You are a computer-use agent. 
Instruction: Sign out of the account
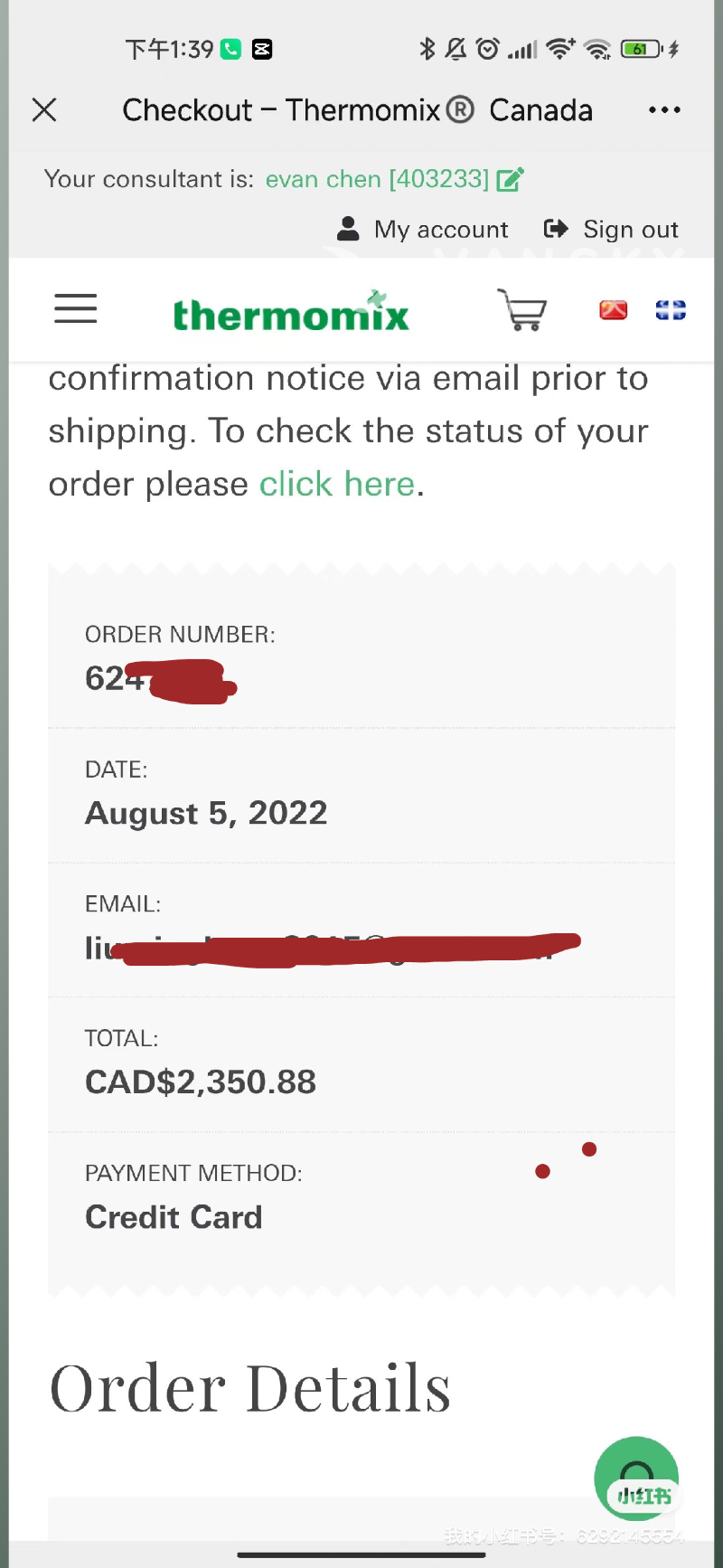tap(630, 230)
